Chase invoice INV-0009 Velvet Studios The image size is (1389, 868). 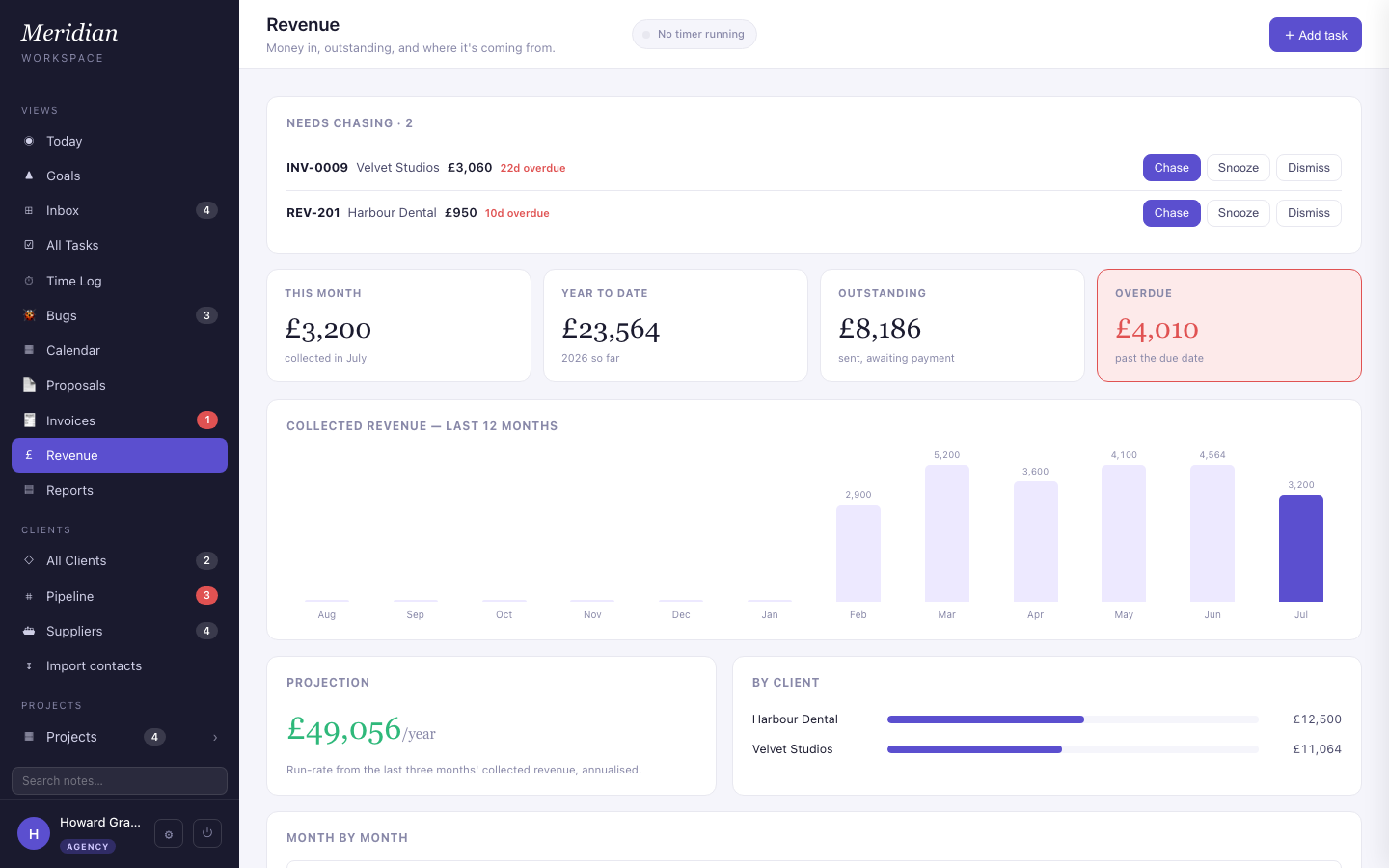tap(1172, 168)
